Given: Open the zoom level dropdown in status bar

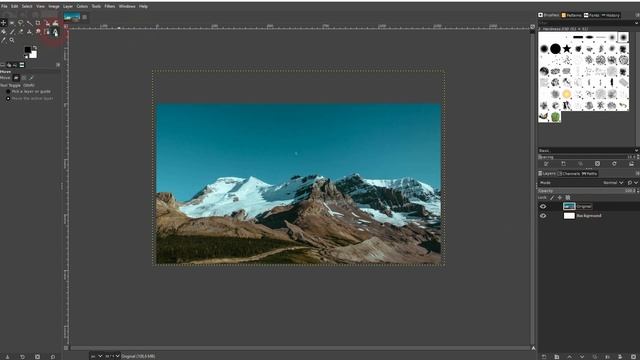Looking at the screenshot, I should coord(113,356).
